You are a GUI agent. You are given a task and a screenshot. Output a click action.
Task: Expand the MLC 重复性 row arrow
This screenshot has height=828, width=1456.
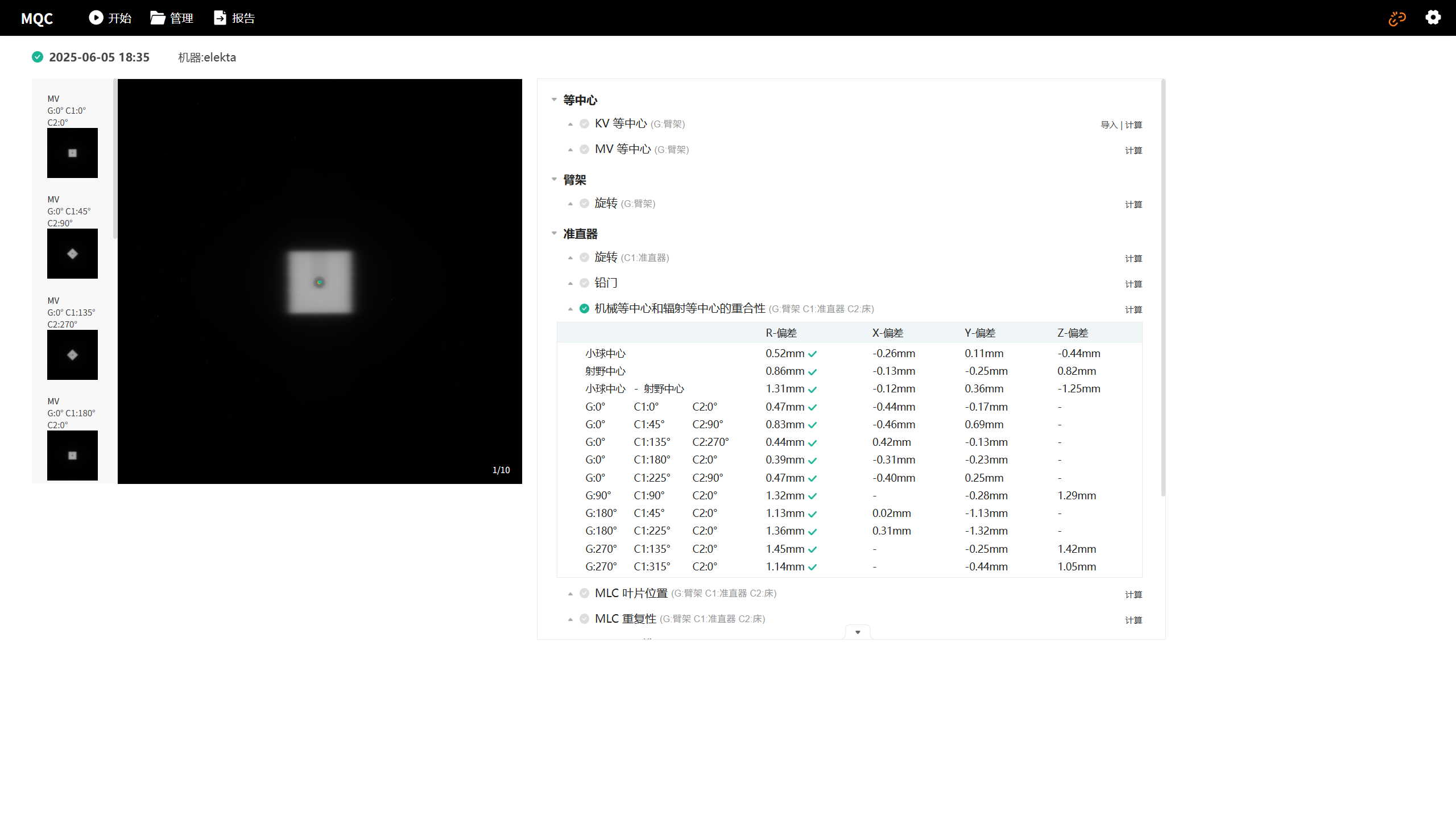[x=570, y=619]
